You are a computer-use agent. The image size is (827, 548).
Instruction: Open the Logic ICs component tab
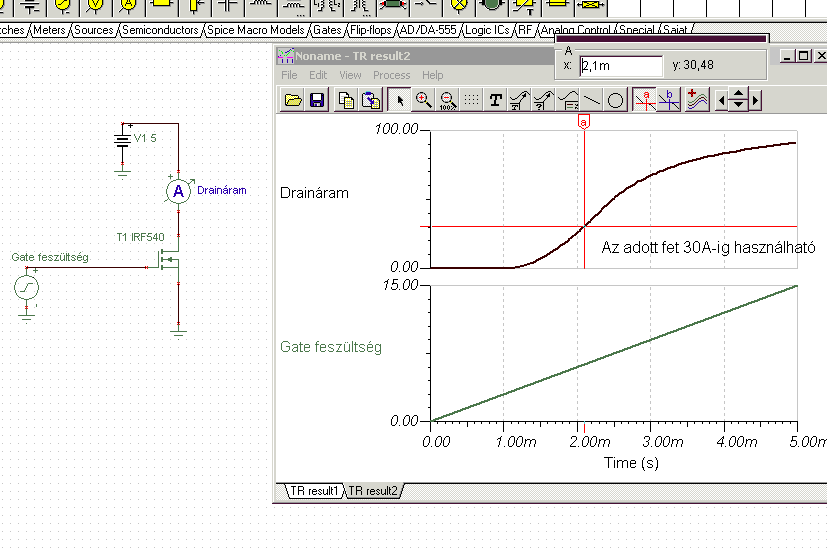tap(487, 30)
